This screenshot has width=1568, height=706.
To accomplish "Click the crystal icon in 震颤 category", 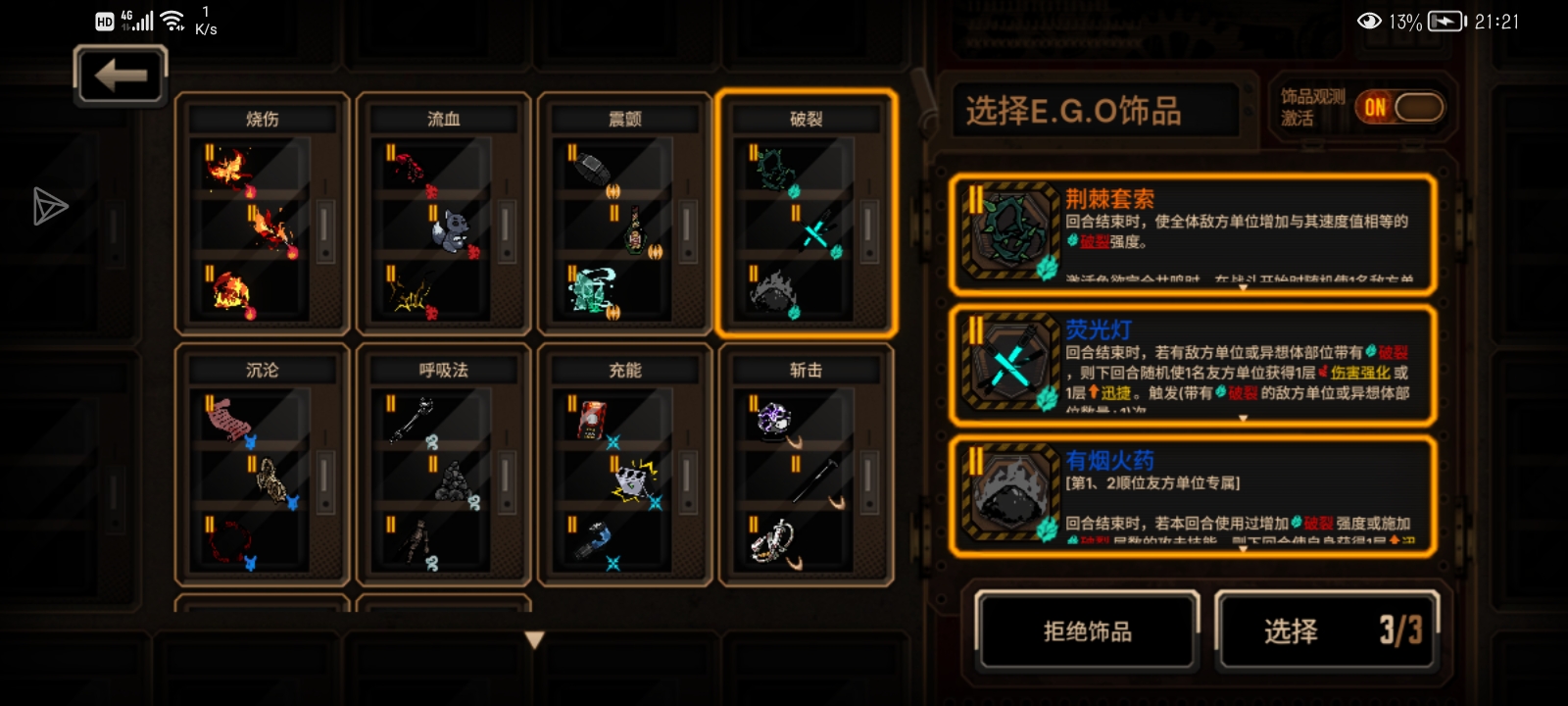I will 593,291.
